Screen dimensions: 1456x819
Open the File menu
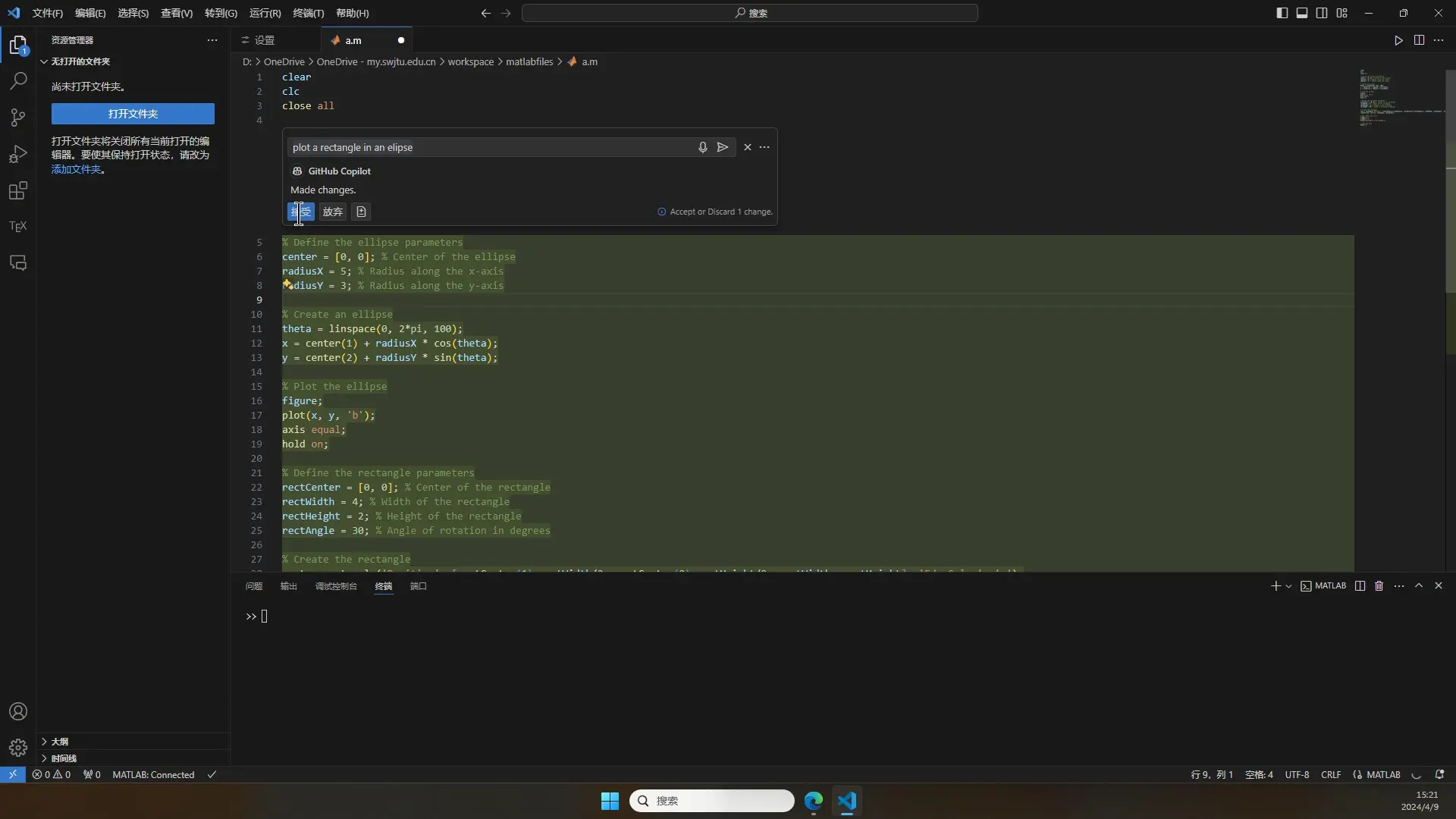[48, 13]
